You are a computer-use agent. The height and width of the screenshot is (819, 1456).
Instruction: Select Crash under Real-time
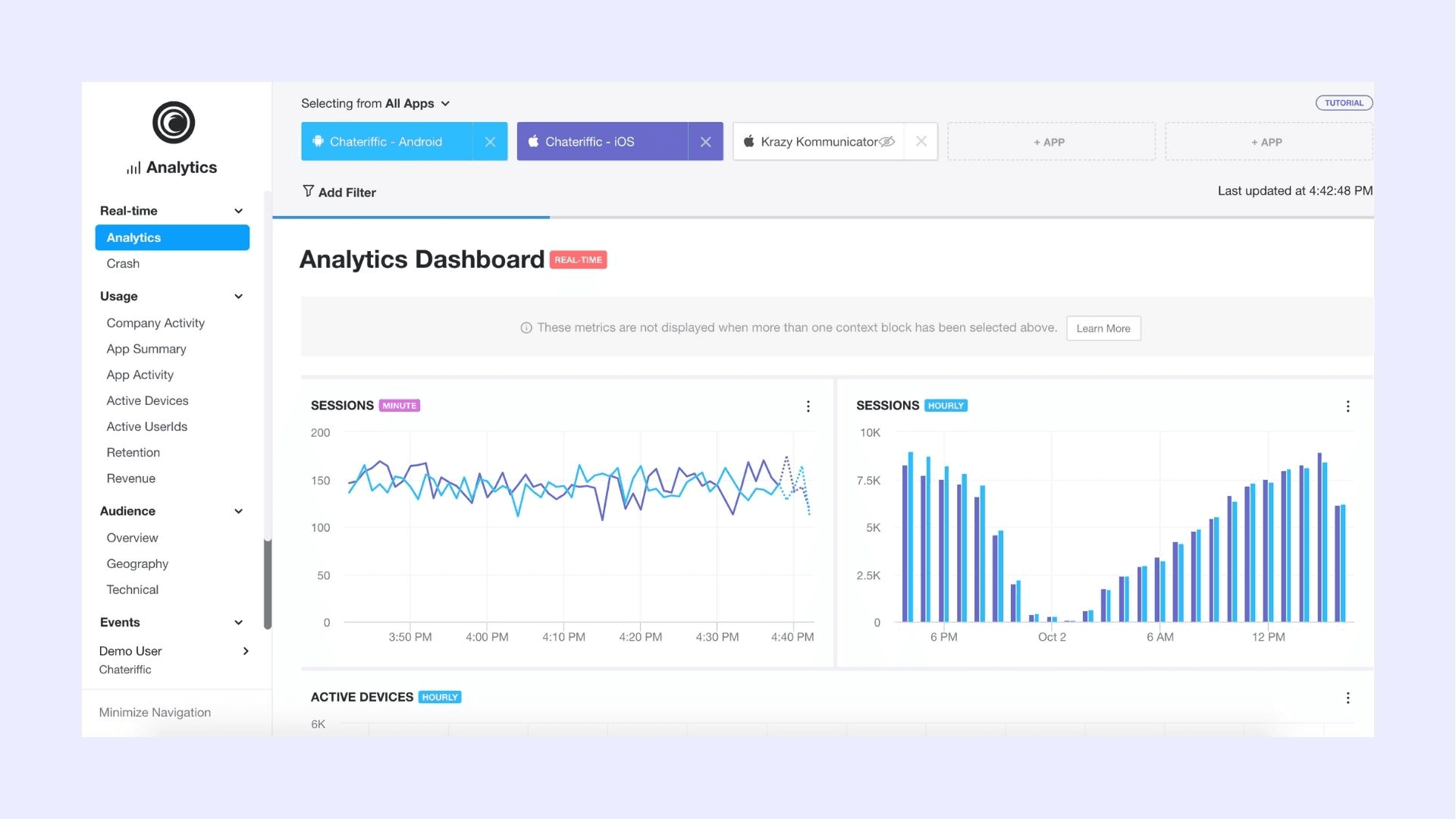point(123,263)
